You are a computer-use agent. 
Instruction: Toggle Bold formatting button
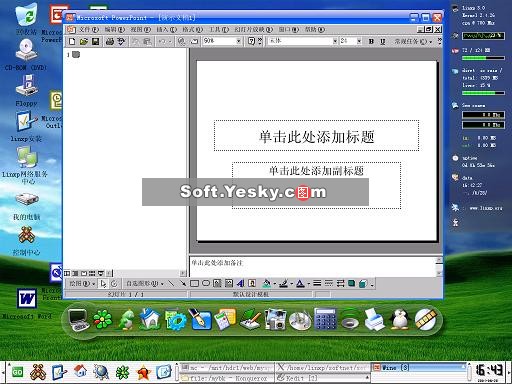tap(371, 41)
